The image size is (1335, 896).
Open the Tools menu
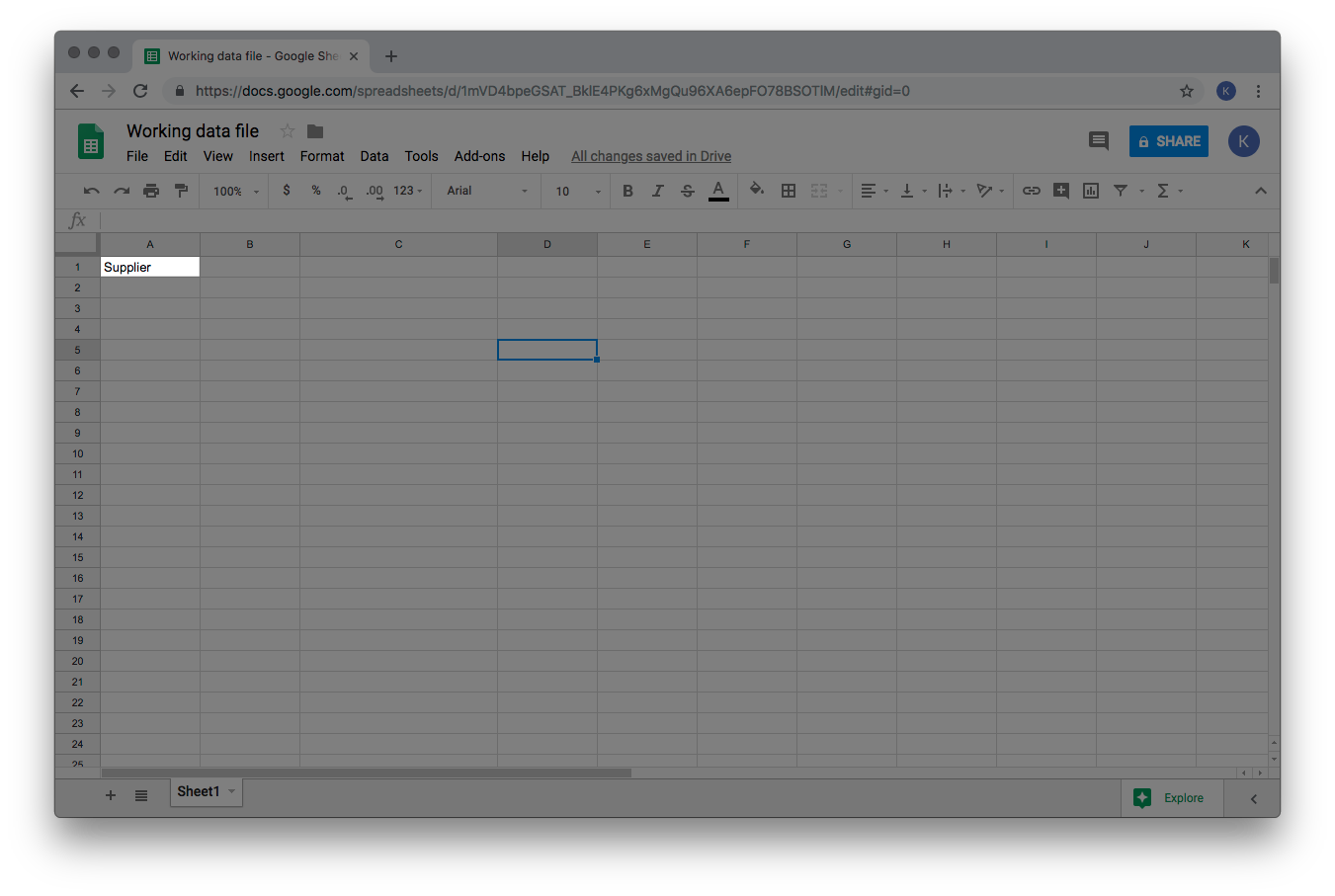pyautogui.click(x=421, y=156)
